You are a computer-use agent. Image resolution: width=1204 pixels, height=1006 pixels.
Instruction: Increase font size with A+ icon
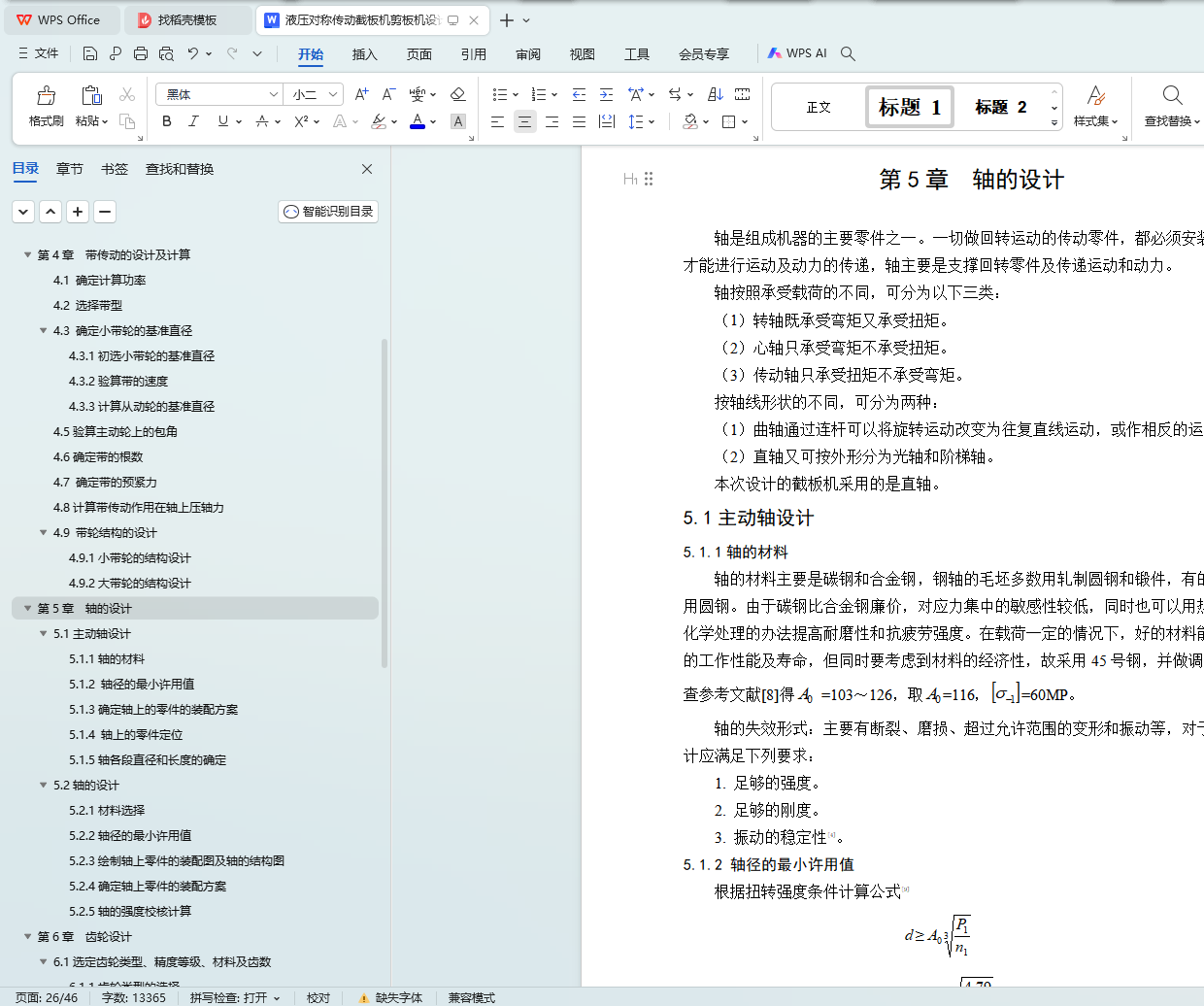click(x=361, y=94)
